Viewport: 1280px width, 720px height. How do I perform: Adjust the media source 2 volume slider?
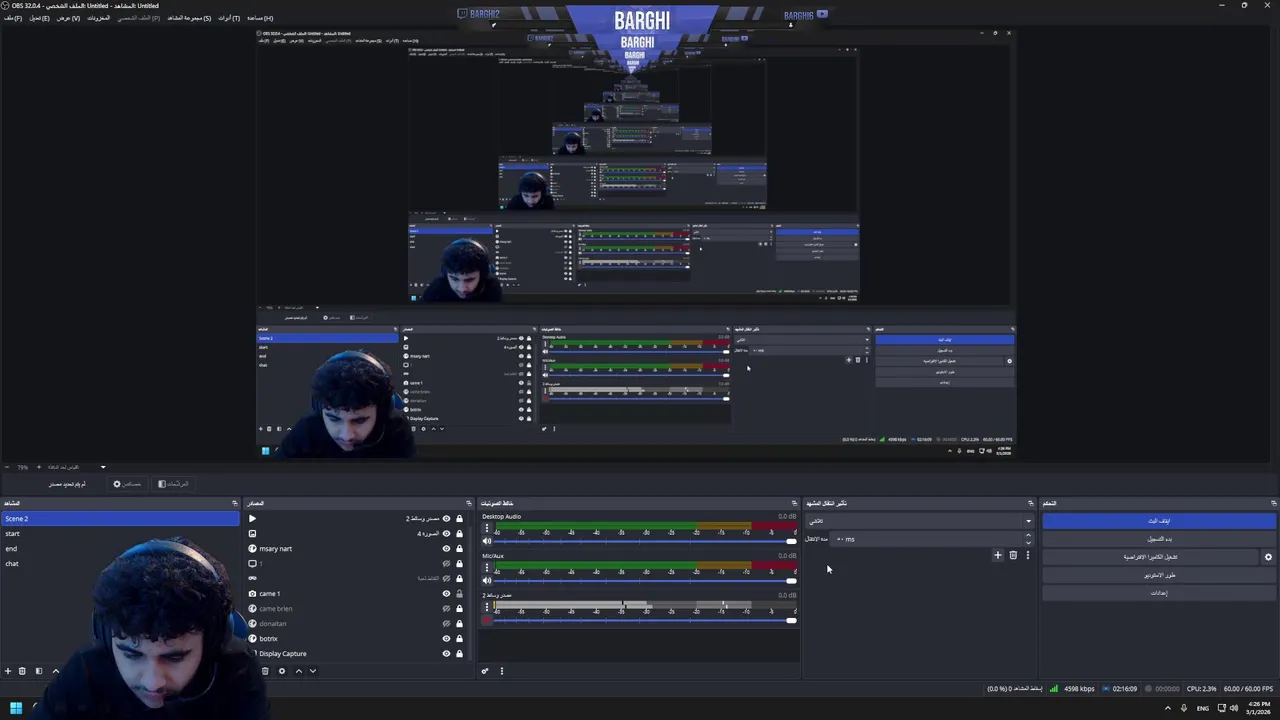[x=645, y=620]
